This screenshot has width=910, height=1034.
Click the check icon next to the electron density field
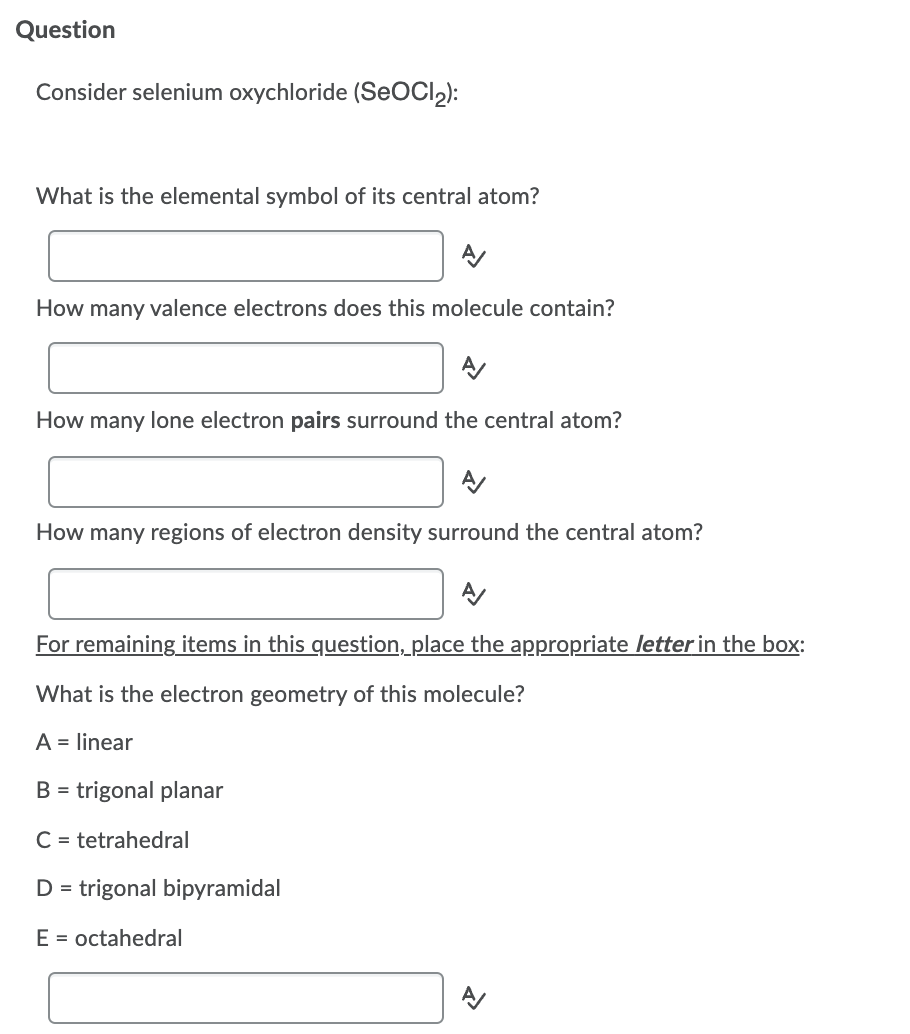474,594
